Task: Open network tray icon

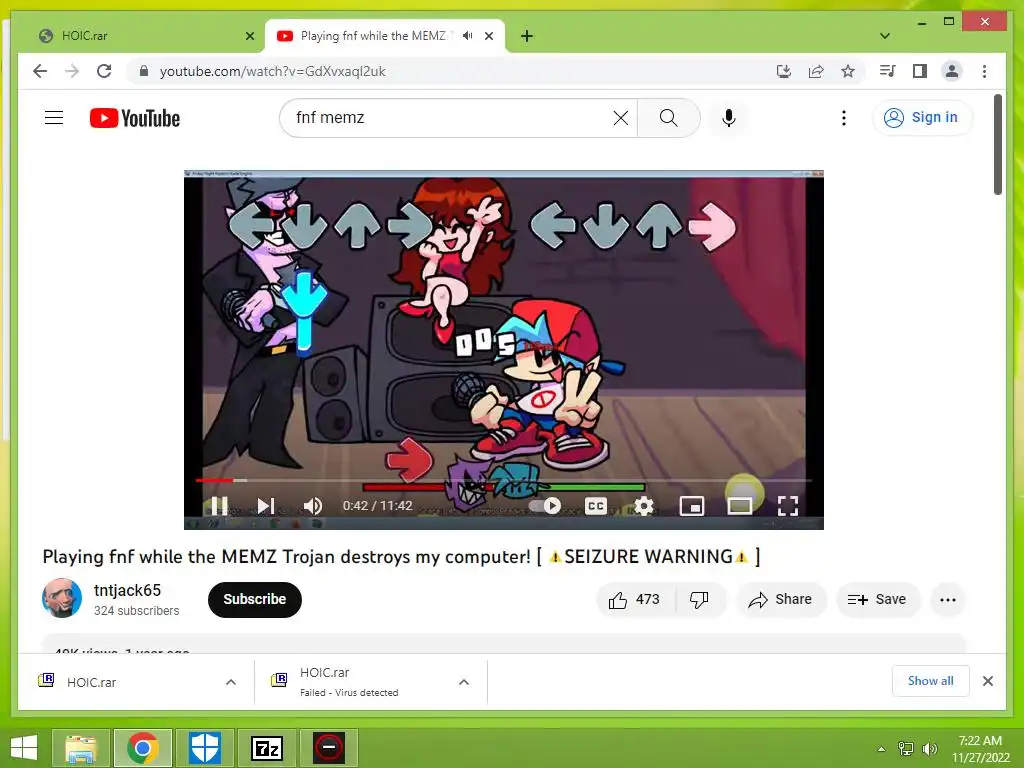Action: coord(906,748)
